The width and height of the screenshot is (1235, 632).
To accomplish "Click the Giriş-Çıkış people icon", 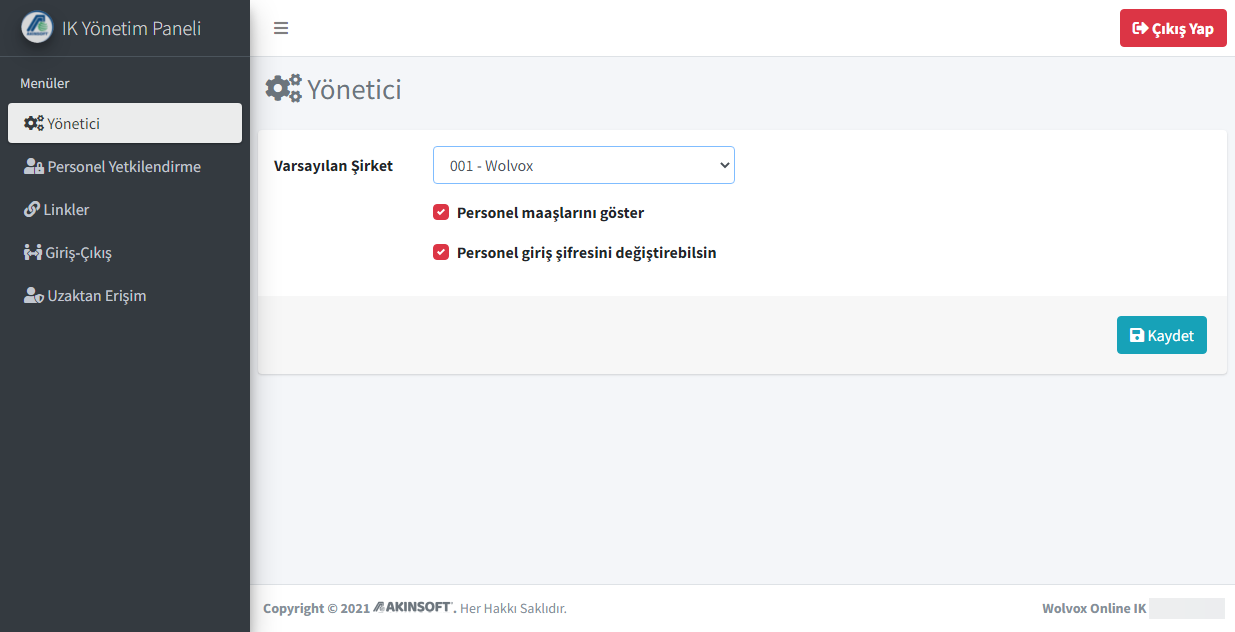I will (33, 252).
